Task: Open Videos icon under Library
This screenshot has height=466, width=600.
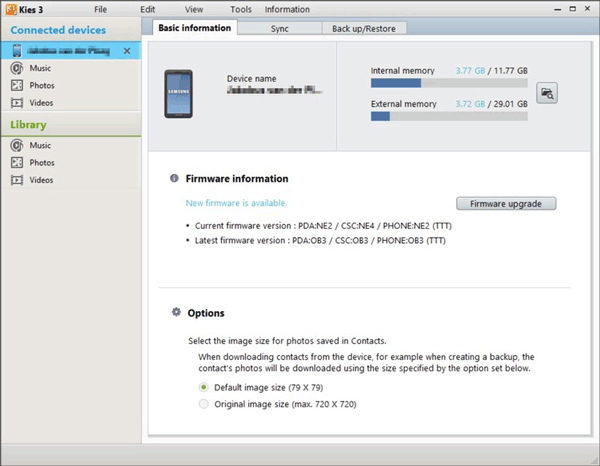Action: click(17, 180)
